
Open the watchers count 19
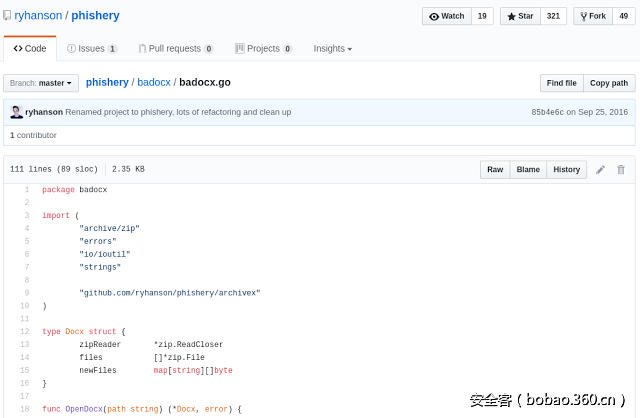click(482, 16)
